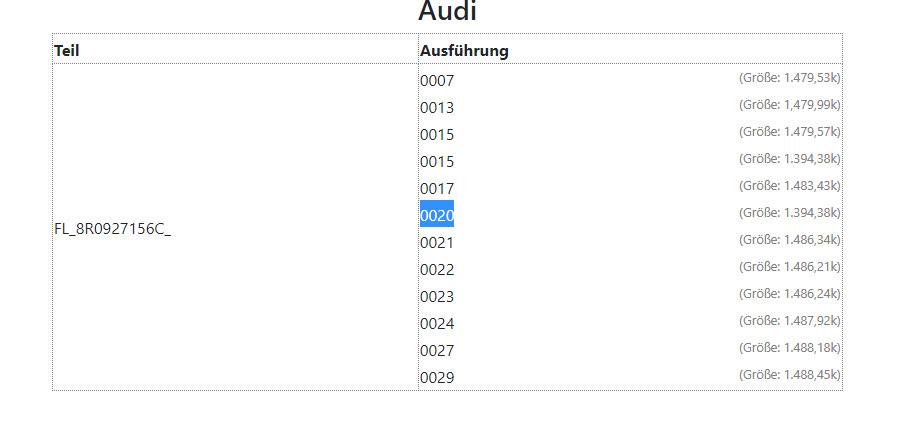The width and height of the screenshot is (910, 429).
Task: Select version 0024 entry
Action: click(437, 324)
